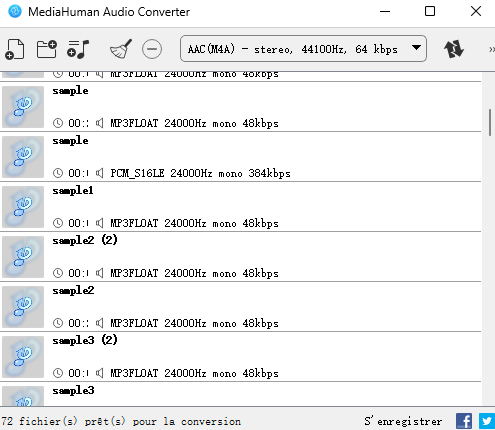Screen dimensions: 495x430
Task: Clear the list with the broom icon
Action: (121, 49)
